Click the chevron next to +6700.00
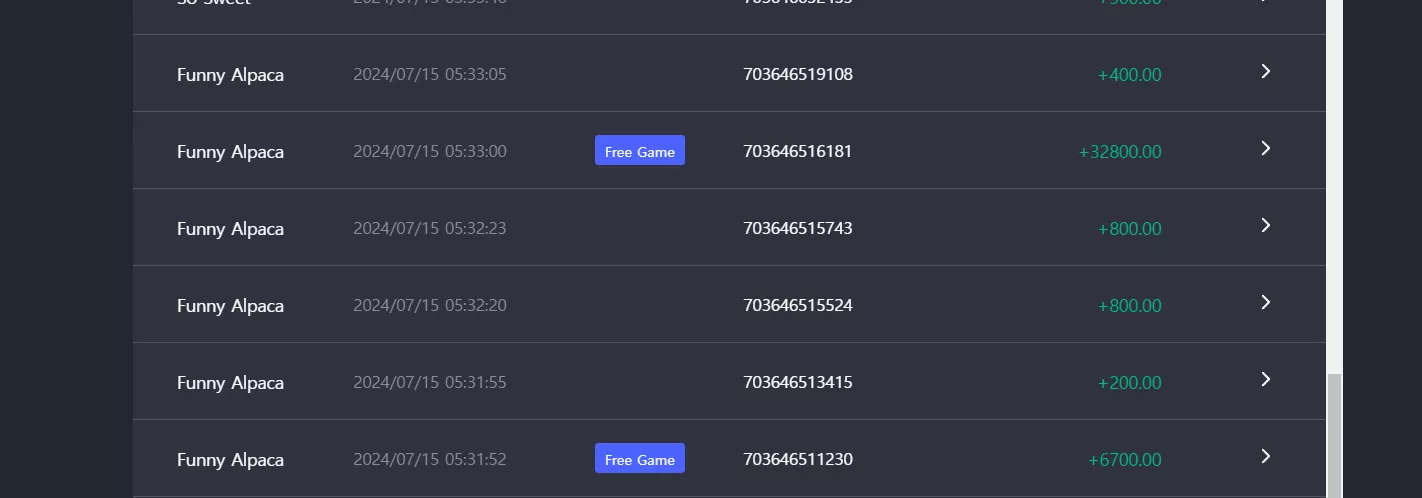The width and height of the screenshot is (1422, 498). click(1265, 457)
